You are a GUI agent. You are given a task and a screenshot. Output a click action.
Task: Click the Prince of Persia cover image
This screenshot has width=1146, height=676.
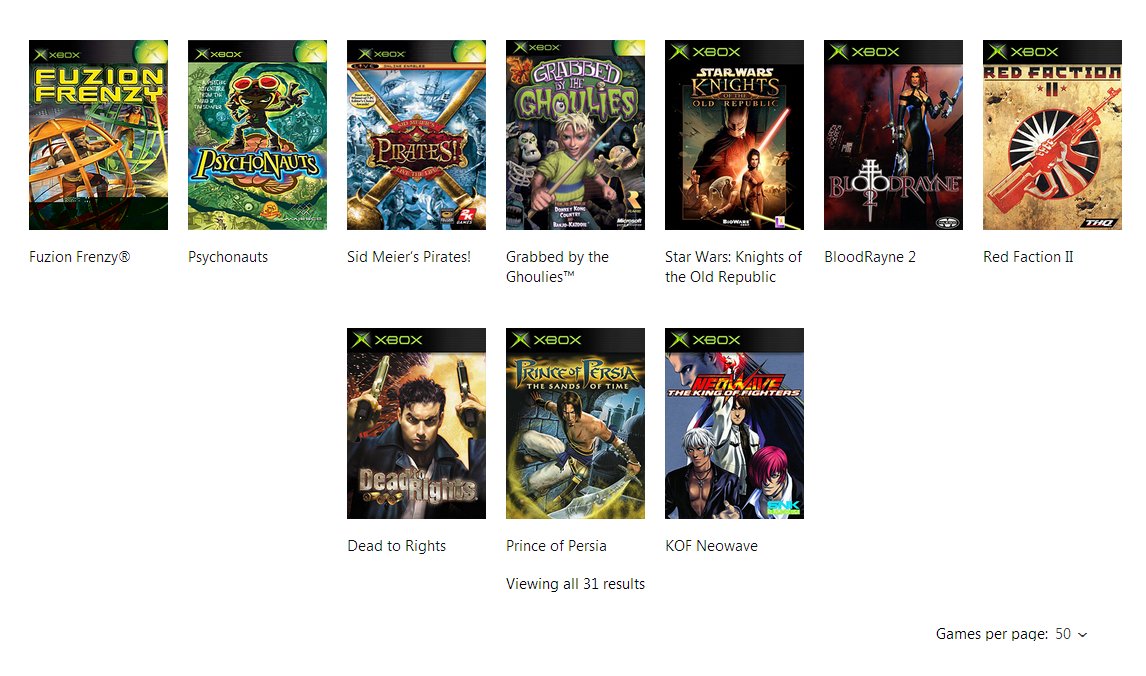575,424
